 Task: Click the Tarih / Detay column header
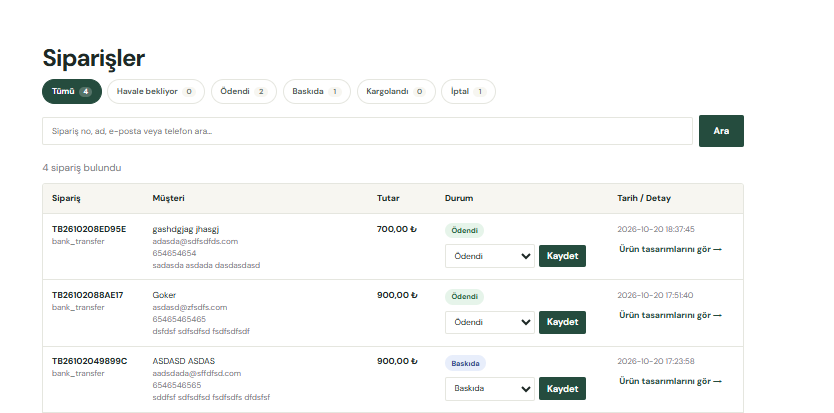[x=644, y=199]
